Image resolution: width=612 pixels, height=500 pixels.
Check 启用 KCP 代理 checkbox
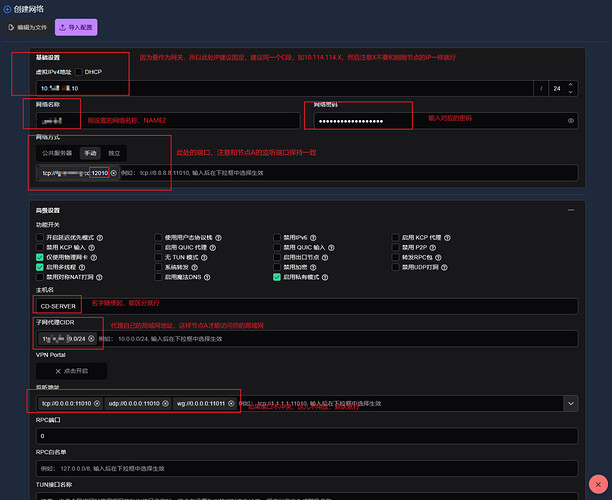coord(395,237)
